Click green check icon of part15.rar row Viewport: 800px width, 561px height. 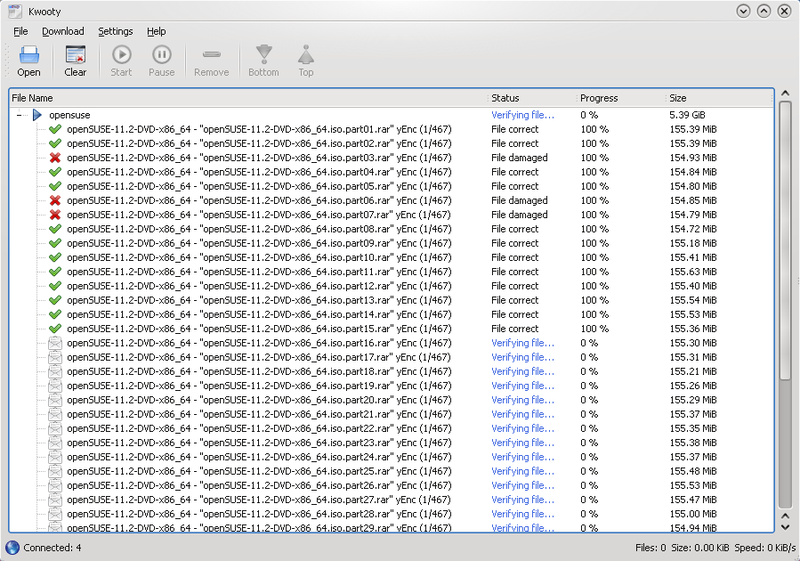pos(55,329)
